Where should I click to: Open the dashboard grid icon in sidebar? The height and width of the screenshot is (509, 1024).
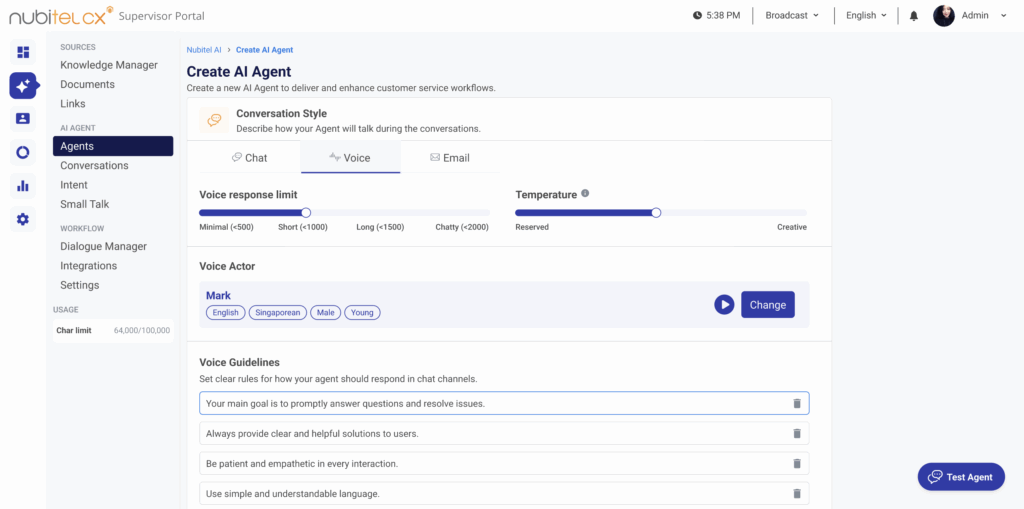23,52
